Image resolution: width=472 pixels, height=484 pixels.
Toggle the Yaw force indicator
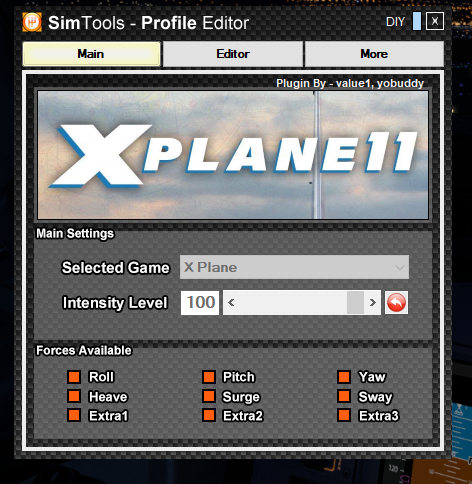[x=344, y=377]
